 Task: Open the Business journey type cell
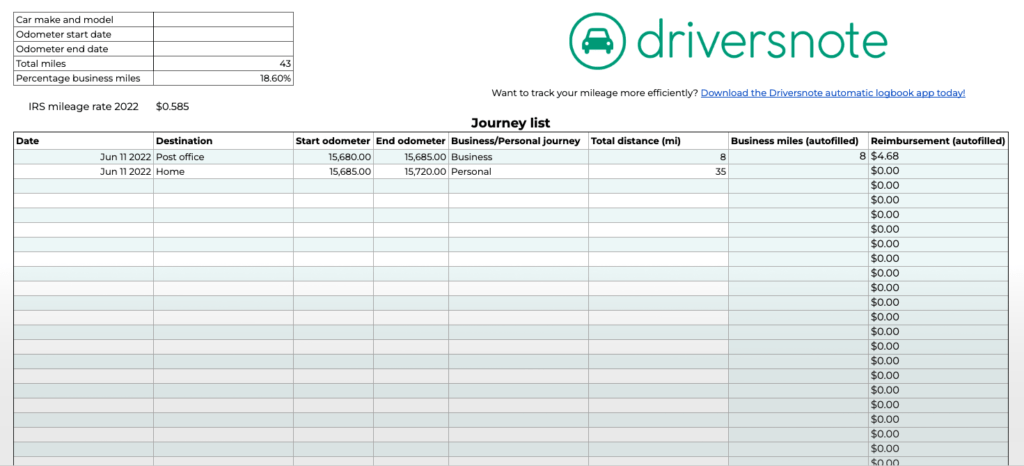[518, 157]
